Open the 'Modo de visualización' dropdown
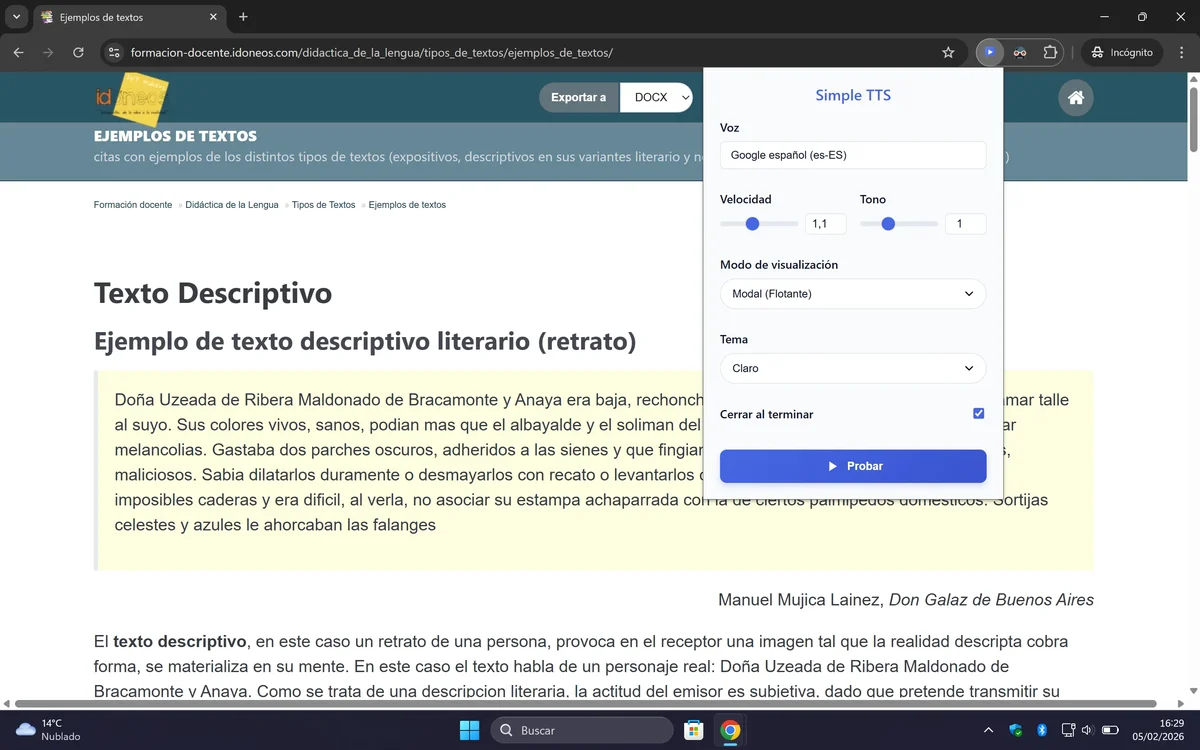The height and width of the screenshot is (750, 1200). [852, 293]
